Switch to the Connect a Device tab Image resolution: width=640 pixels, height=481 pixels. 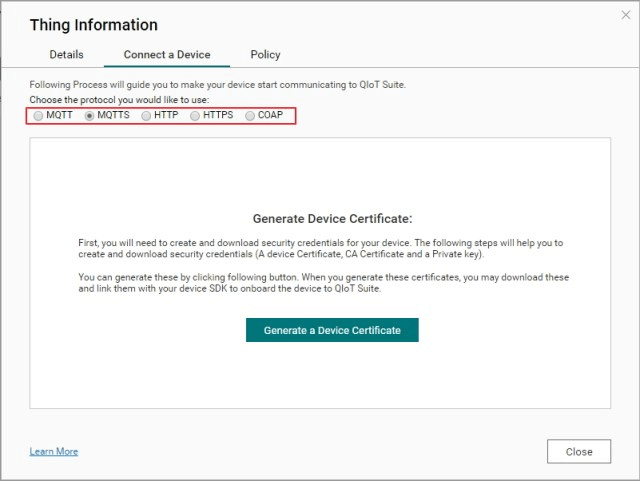point(167,54)
